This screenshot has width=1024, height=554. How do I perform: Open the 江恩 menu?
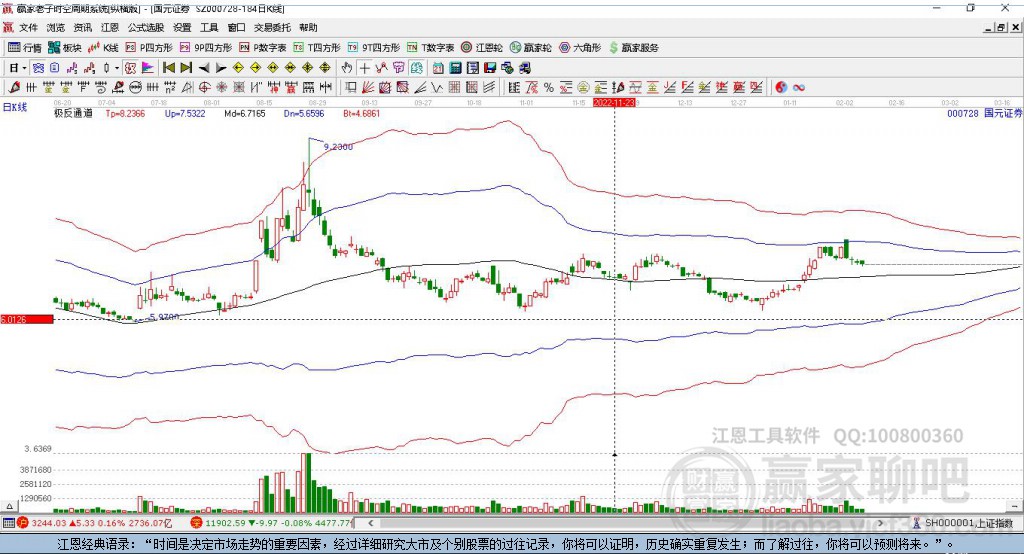point(109,28)
